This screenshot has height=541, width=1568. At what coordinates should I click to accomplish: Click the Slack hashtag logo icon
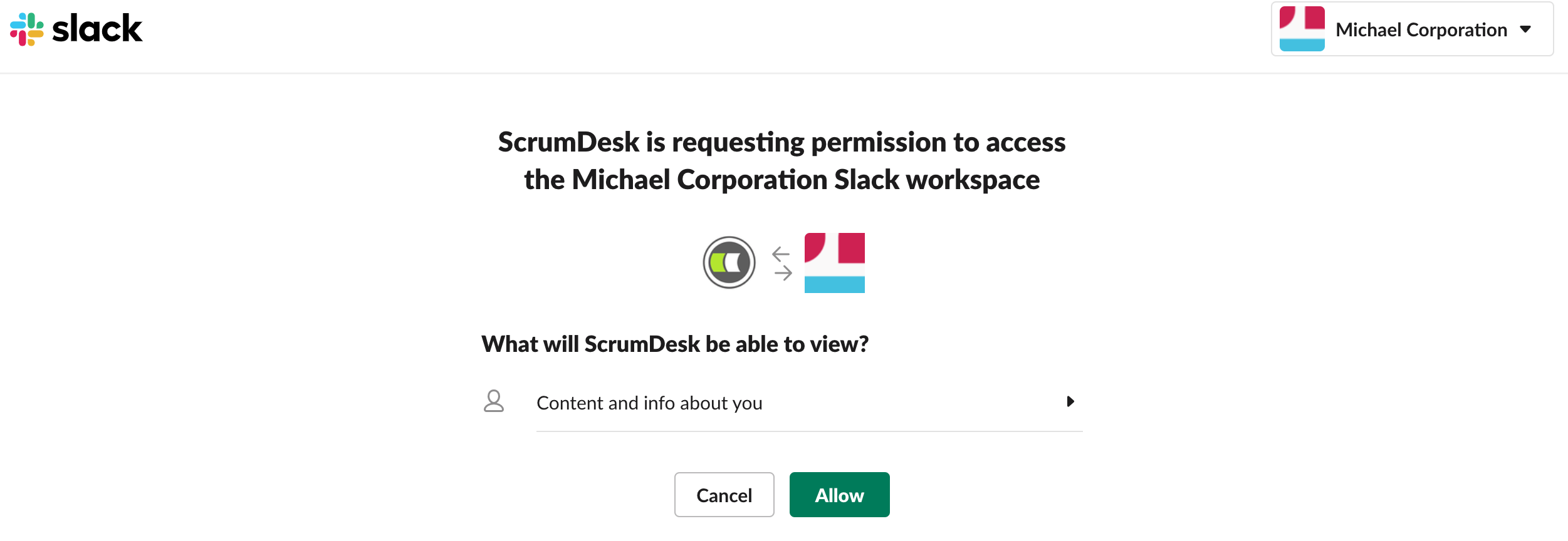(x=27, y=29)
